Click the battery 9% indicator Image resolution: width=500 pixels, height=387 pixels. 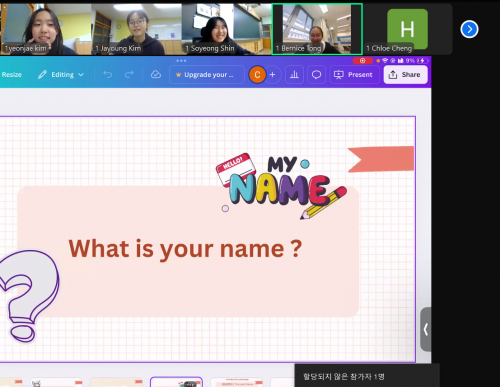click(416, 61)
